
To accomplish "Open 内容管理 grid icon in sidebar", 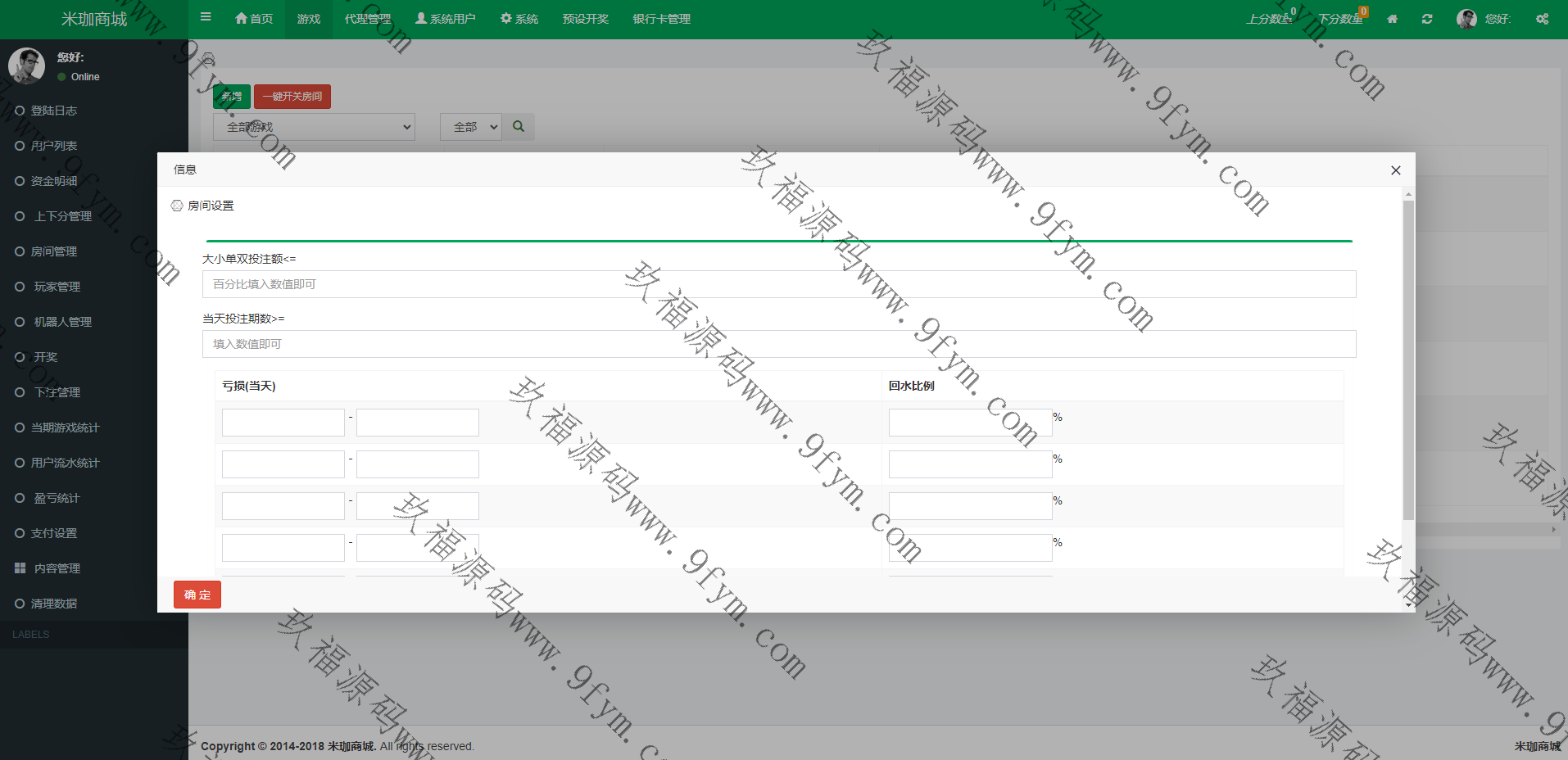I will 20,568.
